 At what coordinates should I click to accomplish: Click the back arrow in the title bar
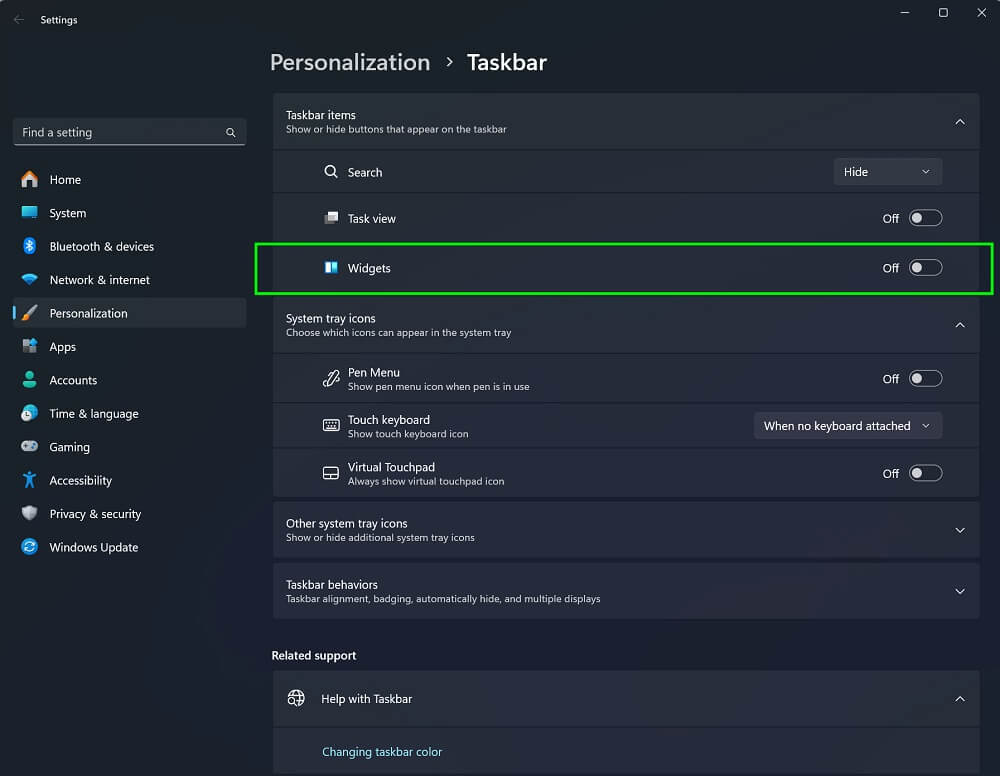click(x=18, y=20)
